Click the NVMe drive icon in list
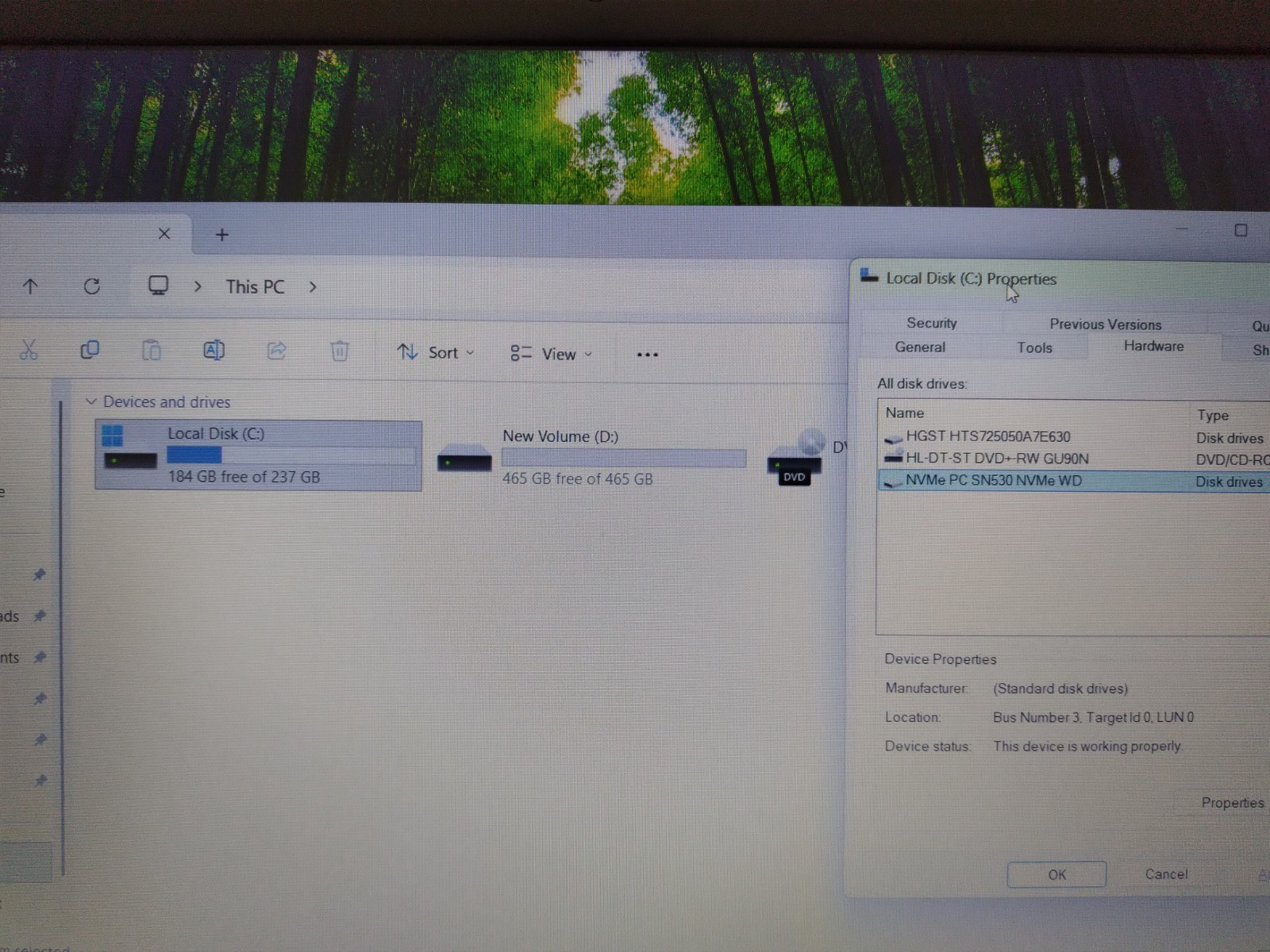Image resolution: width=1270 pixels, height=952 pixels. click(x=893, y=482)
